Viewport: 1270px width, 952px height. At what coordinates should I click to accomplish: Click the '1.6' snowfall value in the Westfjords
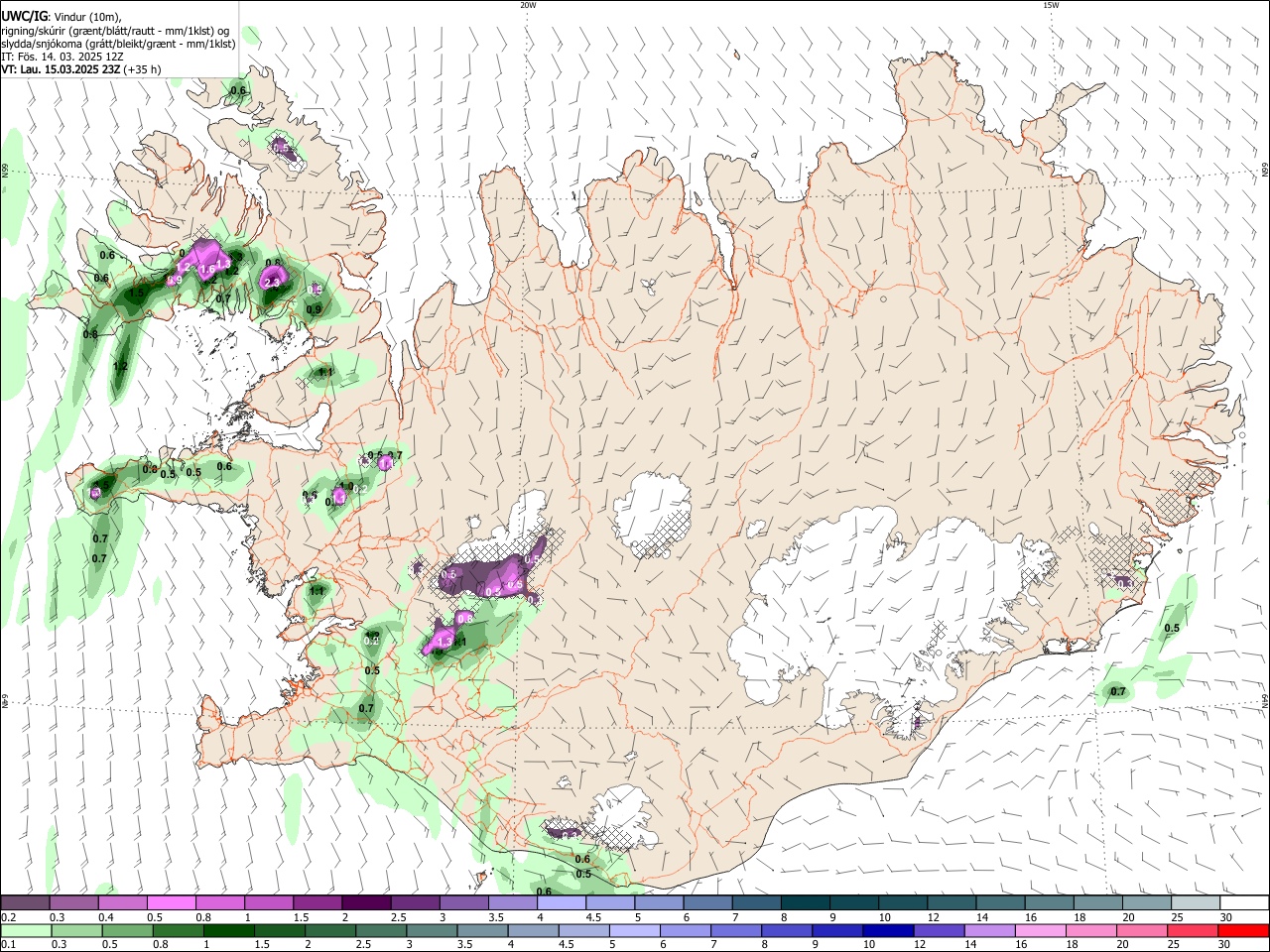tap(207, 270)
